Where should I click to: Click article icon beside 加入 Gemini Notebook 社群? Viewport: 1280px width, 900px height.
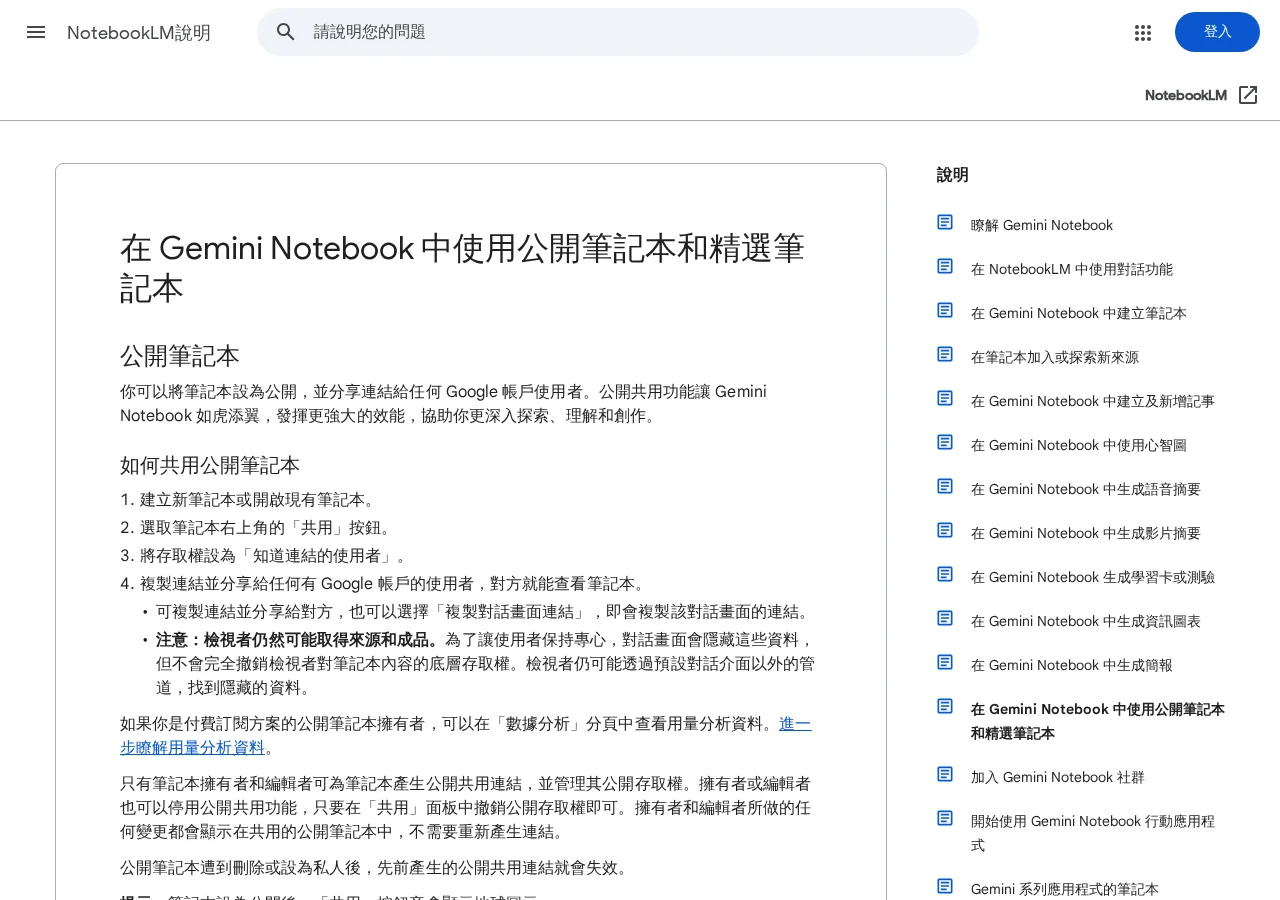[x=945, y=774]
